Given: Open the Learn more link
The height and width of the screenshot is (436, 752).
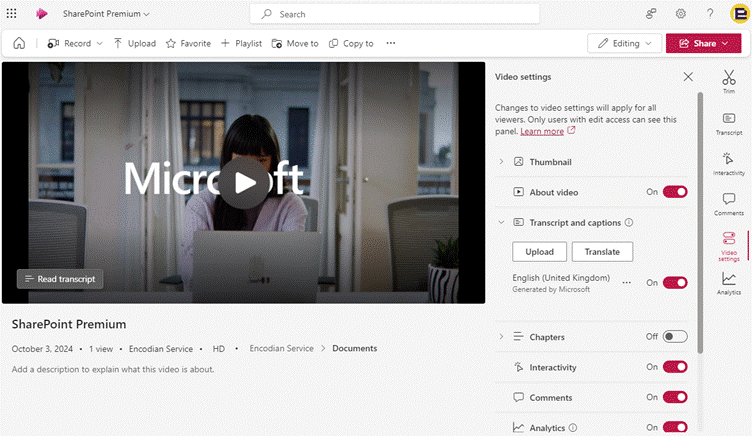Looking at the screenshot, I should pyautogui.click(x=542, y=131).
